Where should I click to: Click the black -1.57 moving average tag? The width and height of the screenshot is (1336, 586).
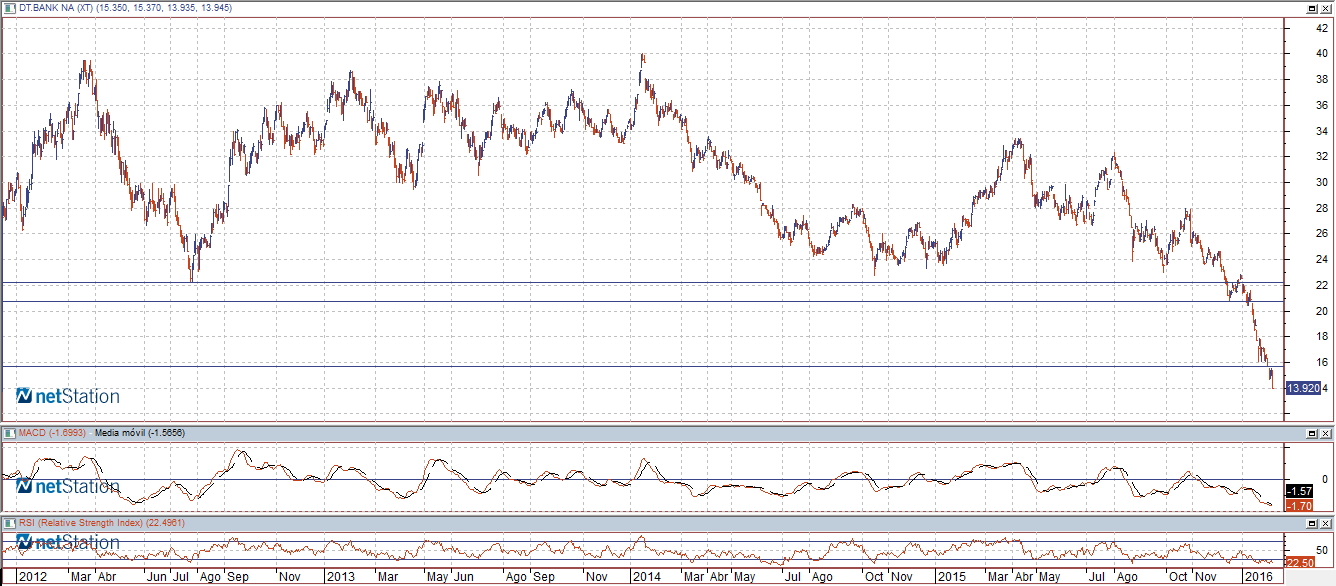1299,491
